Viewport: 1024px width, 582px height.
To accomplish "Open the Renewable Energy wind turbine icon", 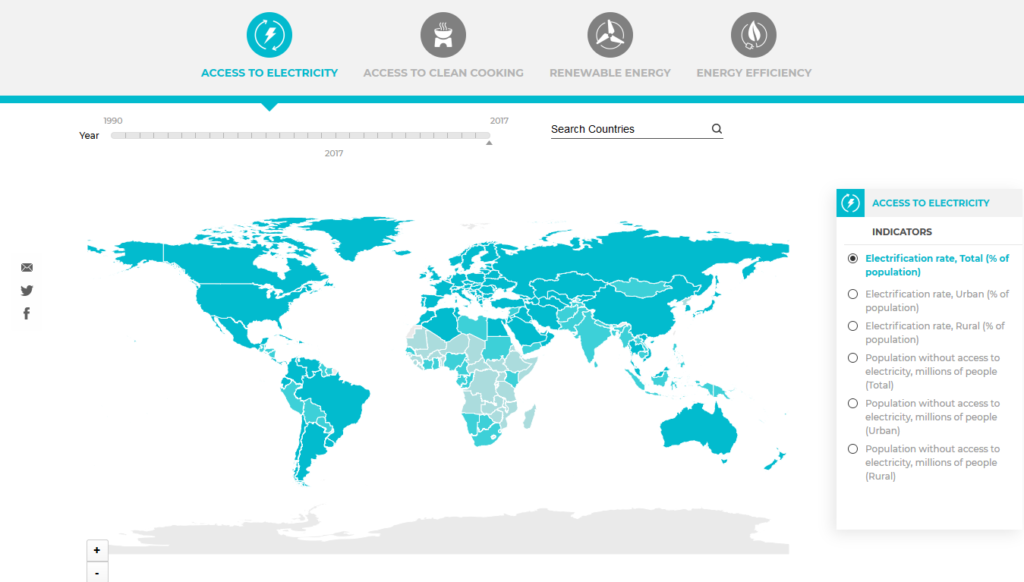I will [x=610, y=35].
